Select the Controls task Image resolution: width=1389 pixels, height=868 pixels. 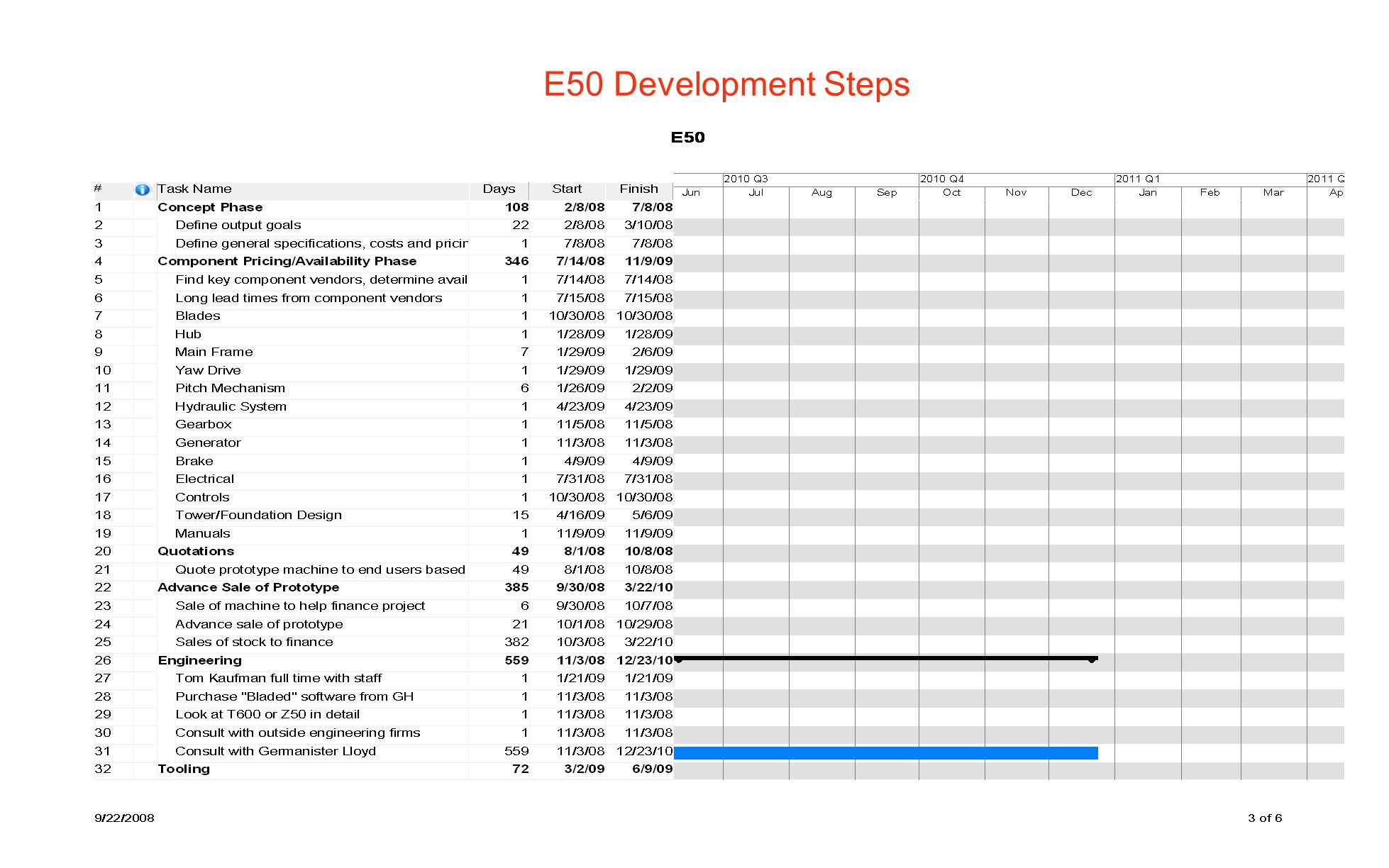(x=202, y=497)
